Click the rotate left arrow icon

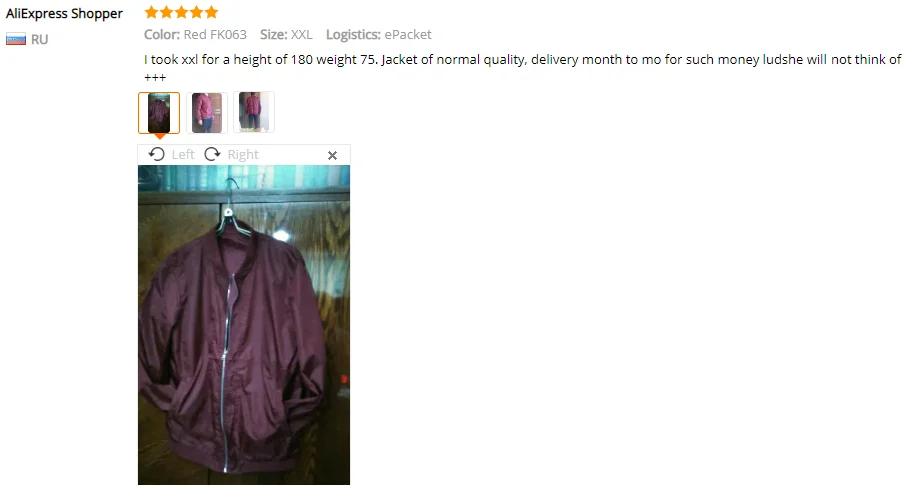(157, 154)
